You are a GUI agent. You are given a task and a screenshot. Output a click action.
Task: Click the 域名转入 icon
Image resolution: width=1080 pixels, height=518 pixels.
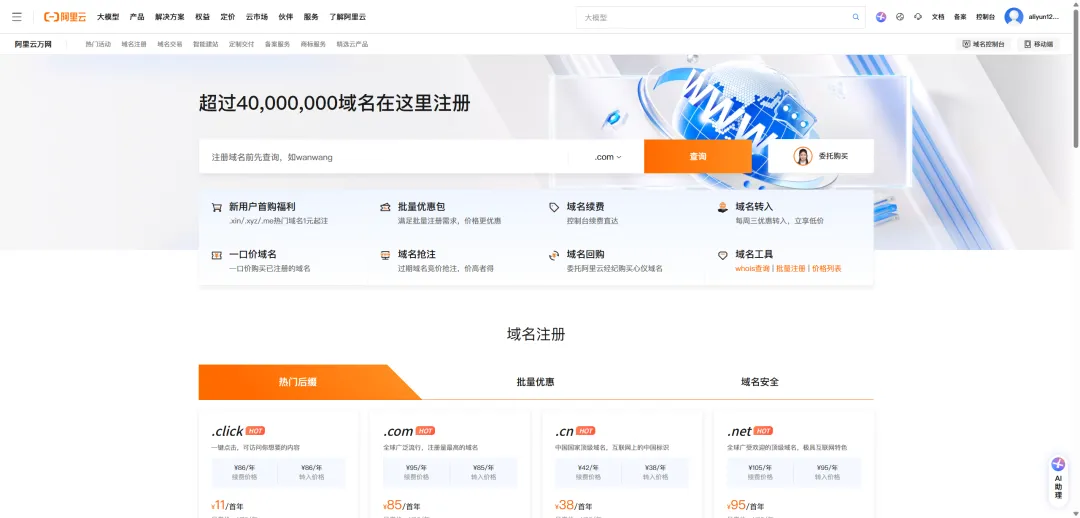(x=723, y=207)
